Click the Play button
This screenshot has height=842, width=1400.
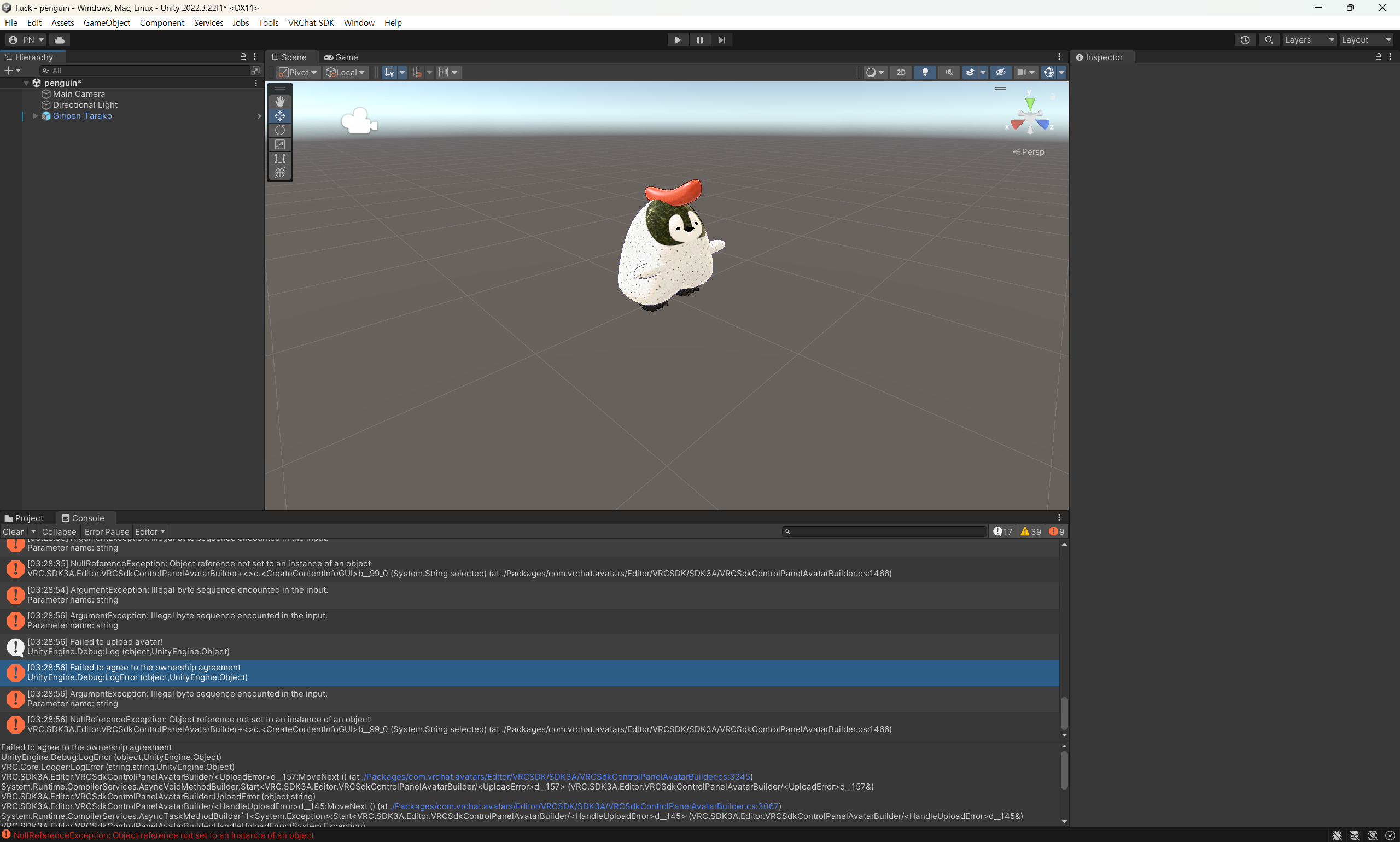(678, 40)
